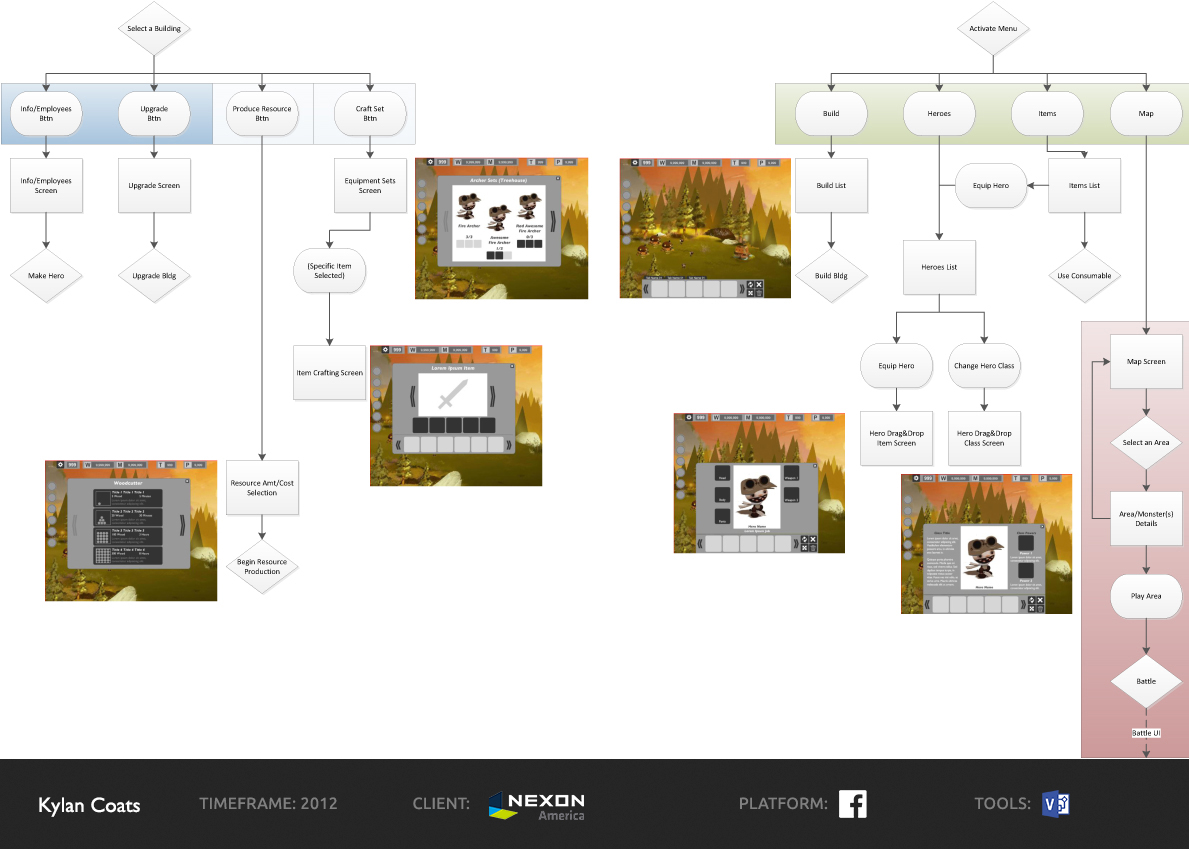Select the Build Bldg diamond
This screenshot has height=849, width=1189.
(x=831, y=276)
